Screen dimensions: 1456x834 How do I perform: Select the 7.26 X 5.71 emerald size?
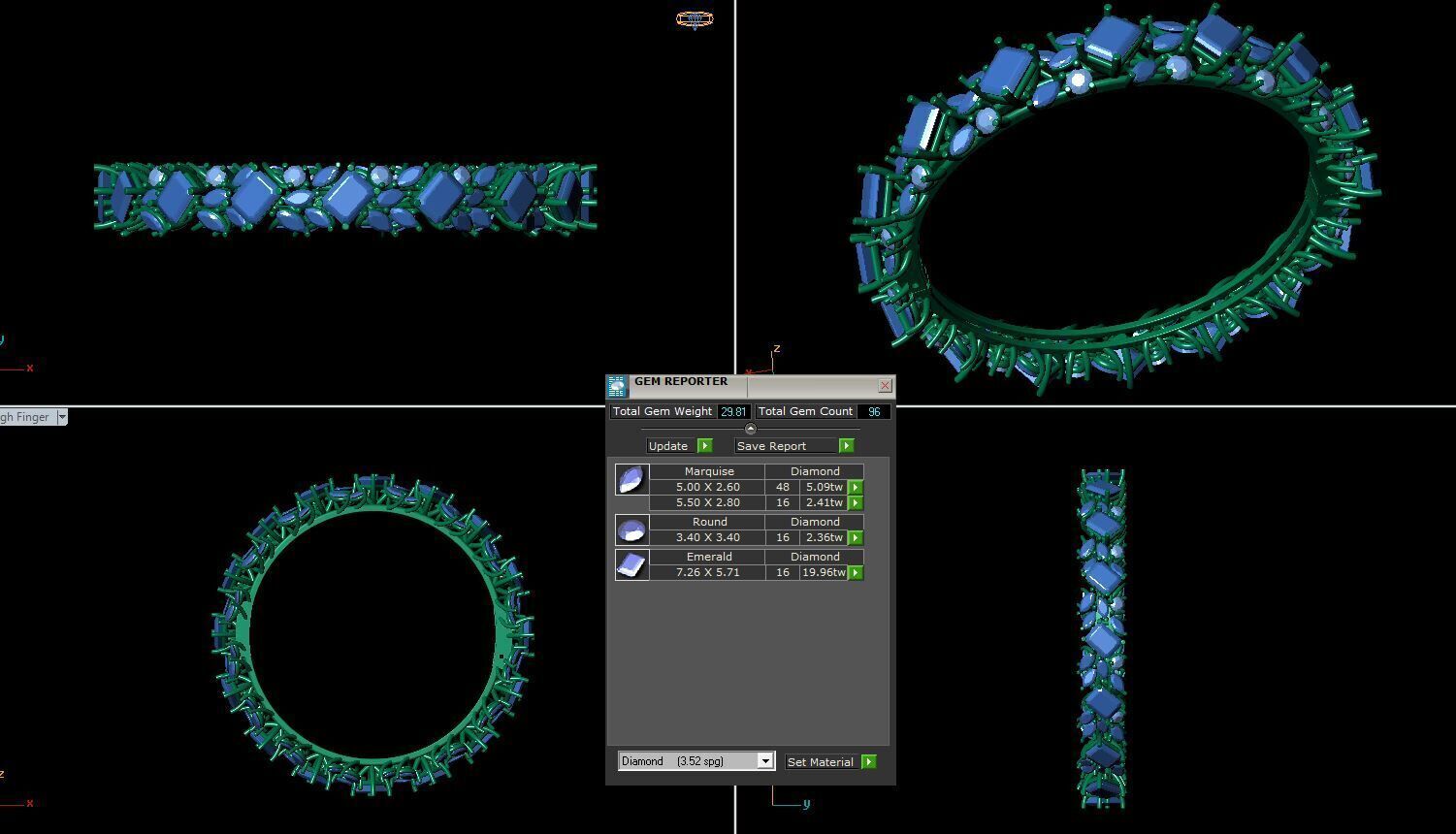tap(707, 572)
